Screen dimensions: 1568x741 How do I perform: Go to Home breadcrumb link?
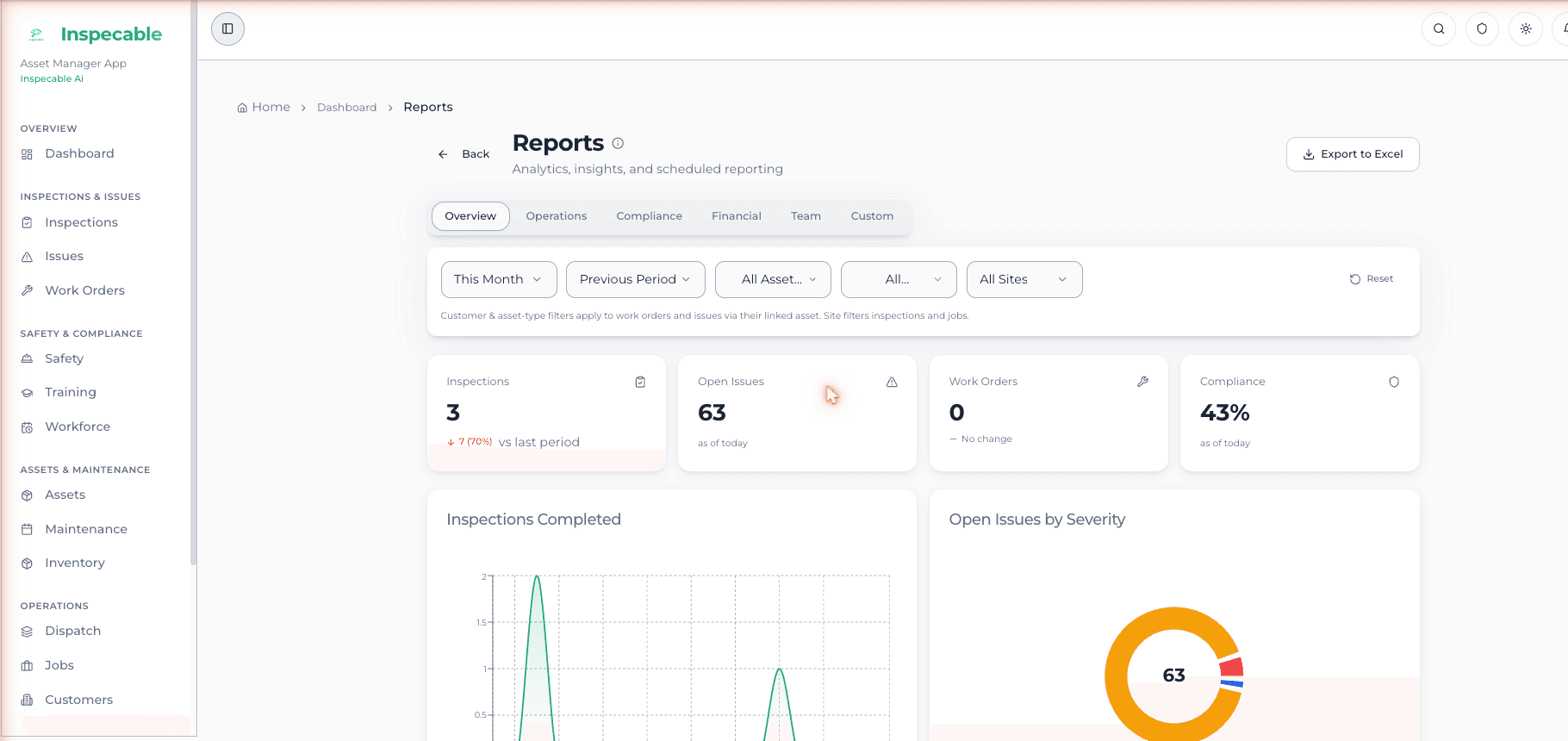point(264,107)
